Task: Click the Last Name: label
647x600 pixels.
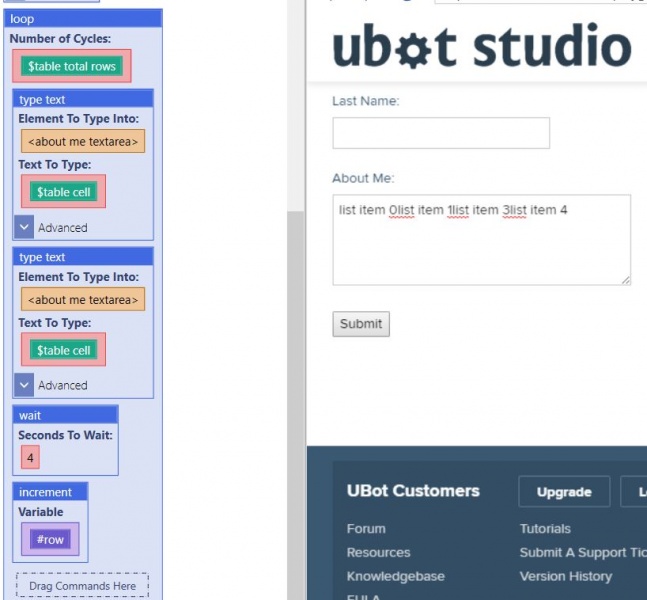Action: click(x=366, y=101)
